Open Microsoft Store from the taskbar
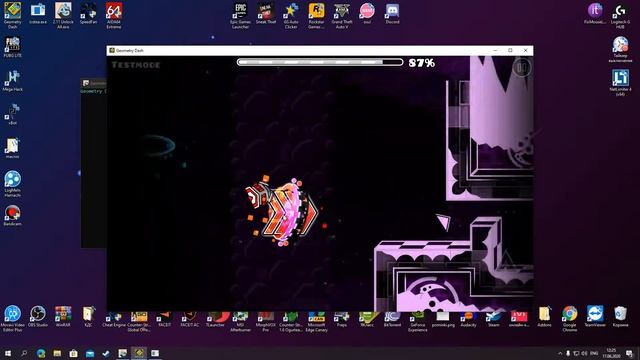This screenshot has width=640, height=360. point(73,353)
